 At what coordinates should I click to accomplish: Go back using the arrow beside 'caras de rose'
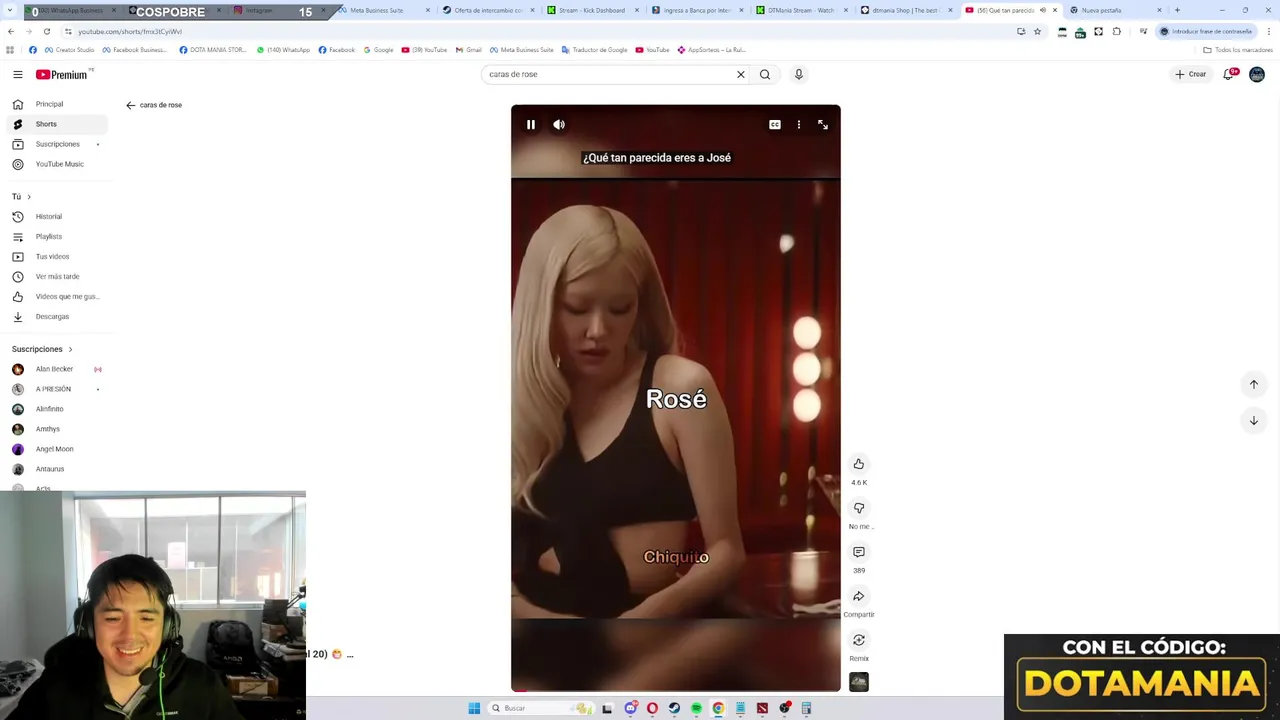click(130, 105)
